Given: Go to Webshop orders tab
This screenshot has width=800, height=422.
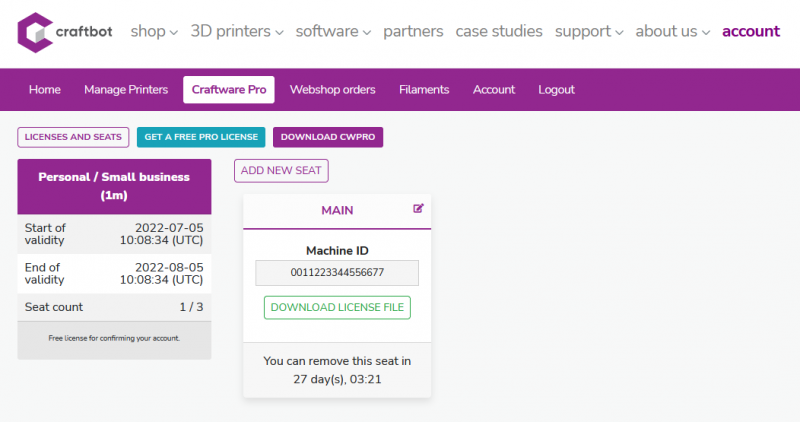Looking at the screenshot, I should click(x=332, y=90).
